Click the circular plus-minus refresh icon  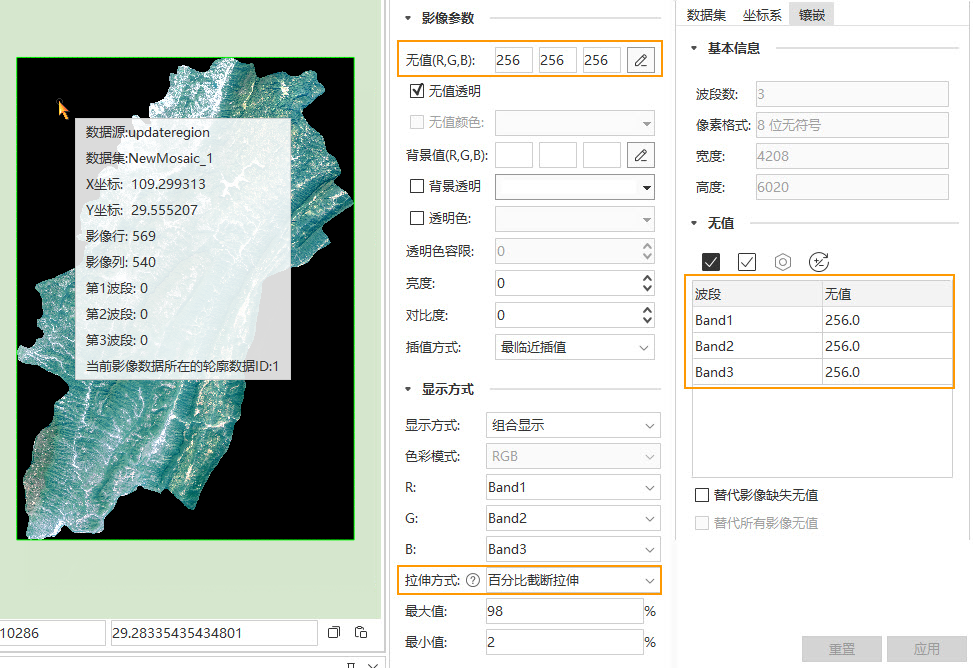pyautogui.click(x=819, y=262)
